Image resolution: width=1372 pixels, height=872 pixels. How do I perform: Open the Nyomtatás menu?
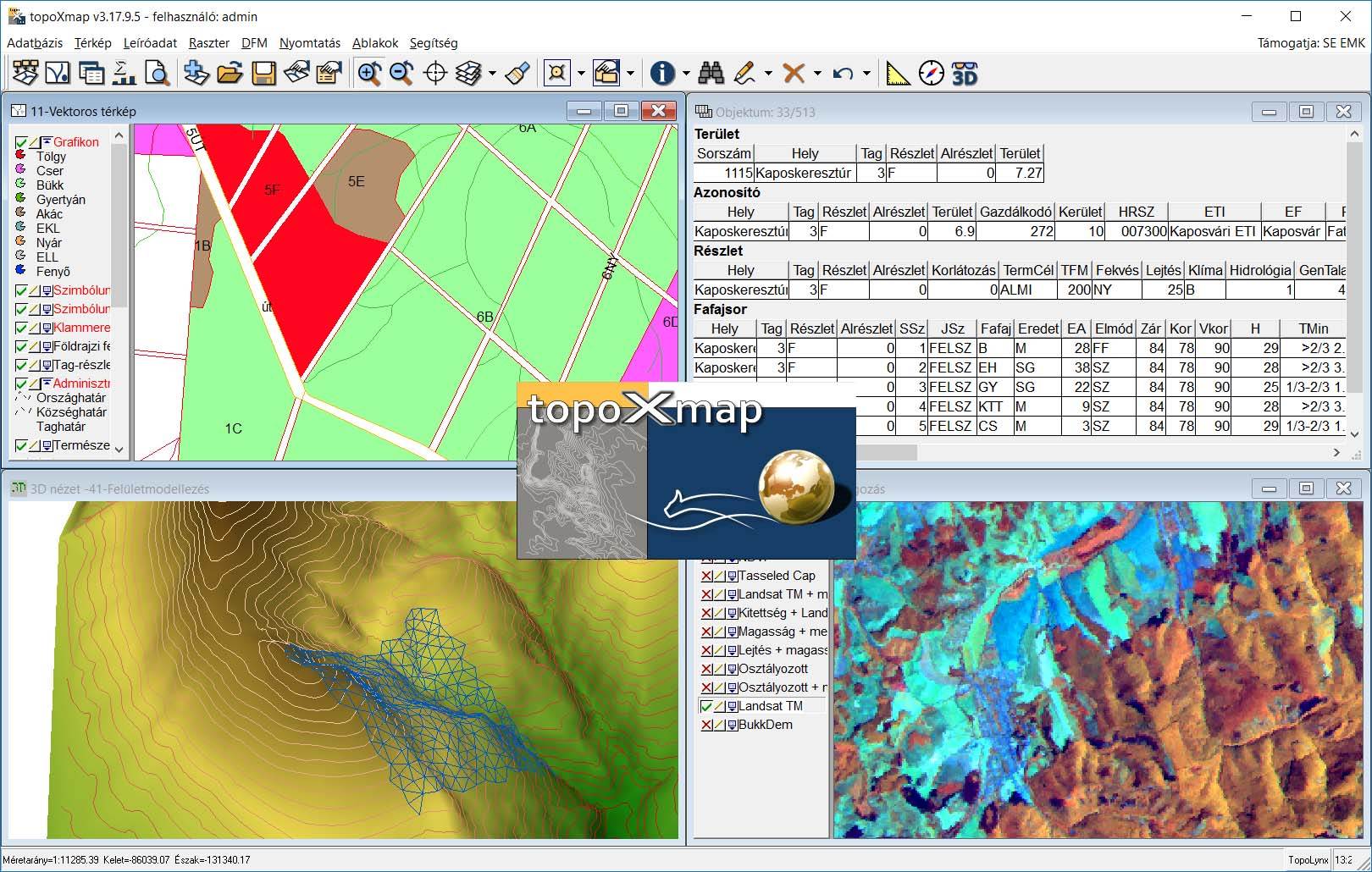(310, 42)
